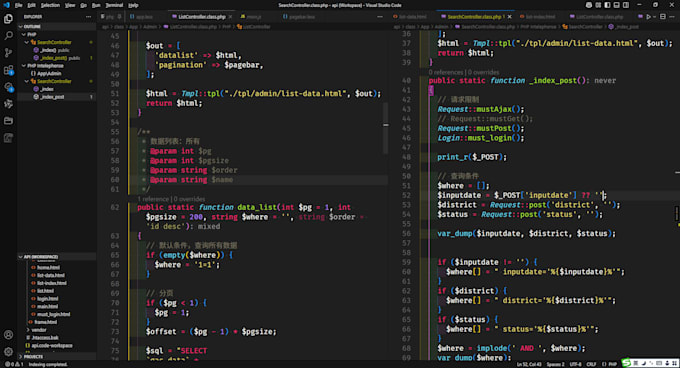Open the Help menu
Viewport: 680px width, 368px height.
point(134,5)
